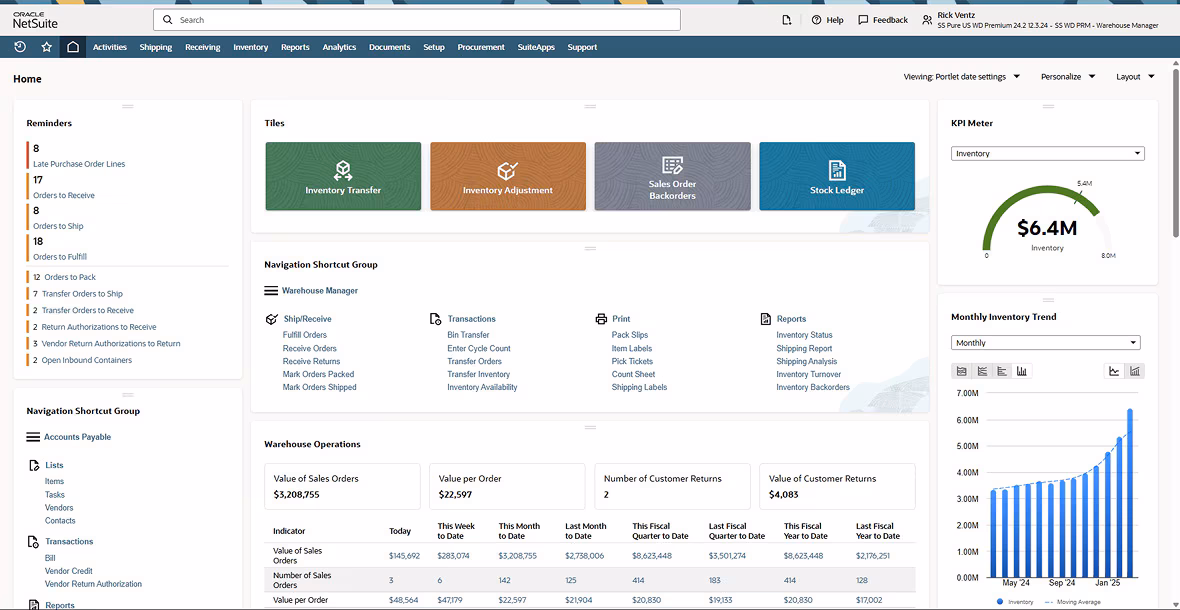Toggle the line chart view button

(x=1114, y=371)
